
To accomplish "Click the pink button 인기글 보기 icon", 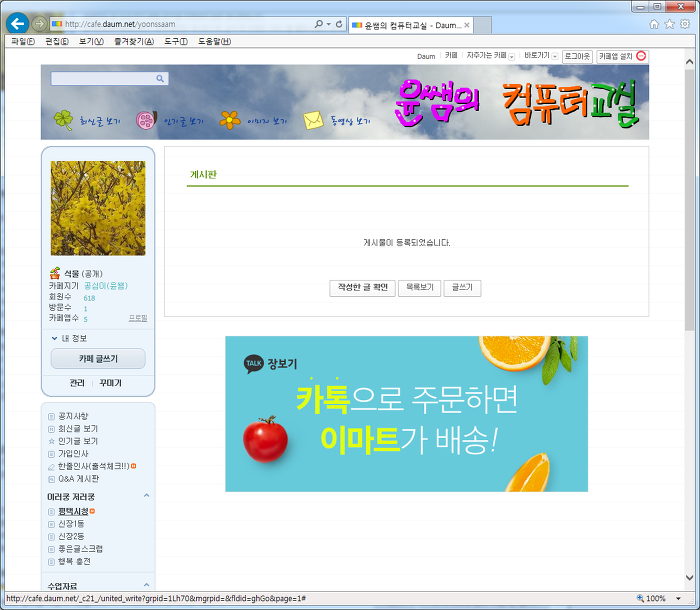I will coord(146,120).
